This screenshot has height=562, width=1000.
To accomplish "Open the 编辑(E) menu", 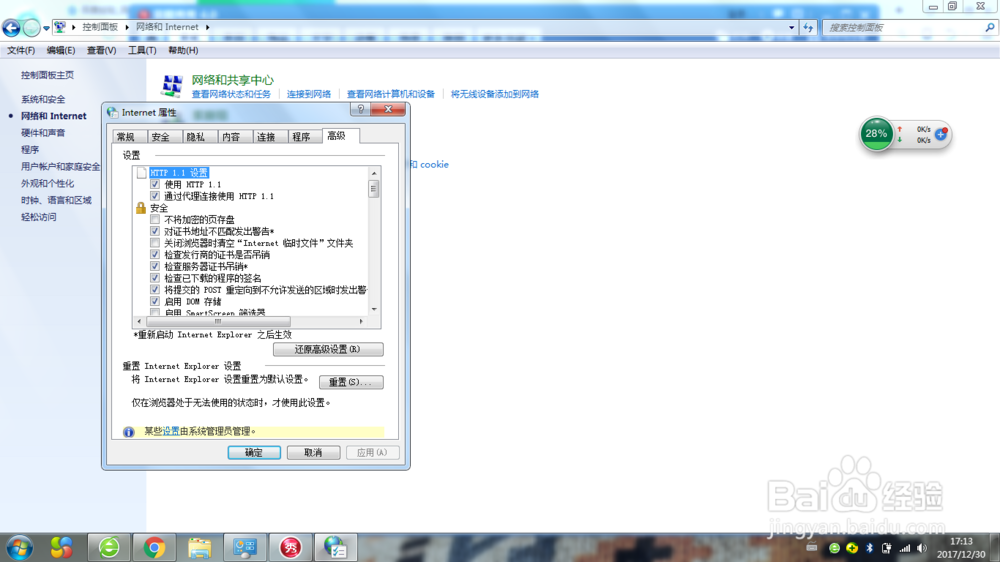I will point(61,50).
